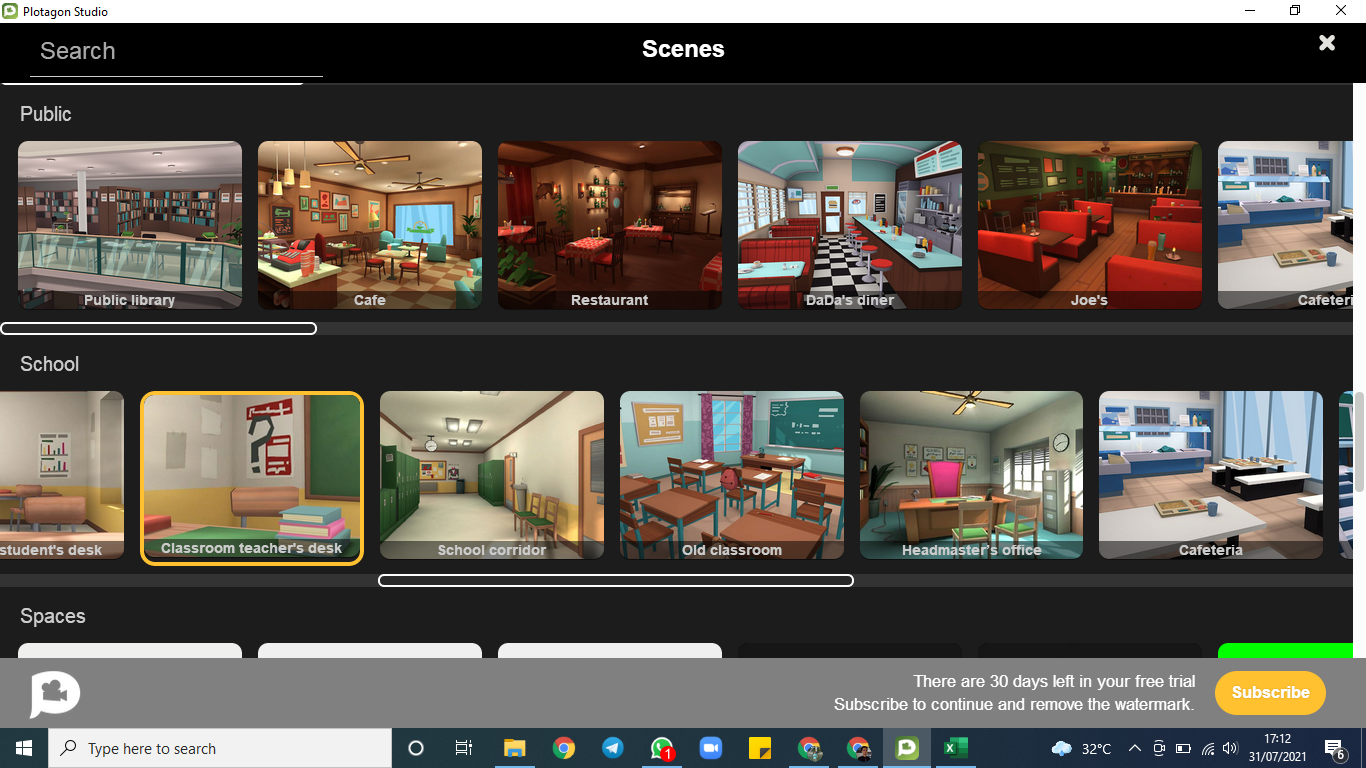The image size is (1366, 768).
Task: Open the File Explorer taskbar icon
Action: 515,748
